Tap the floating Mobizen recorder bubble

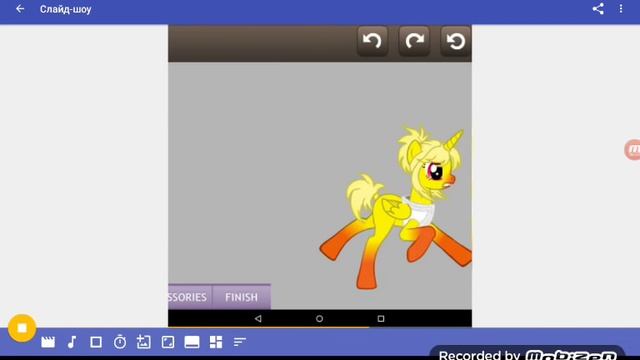[x=632, y=150]
